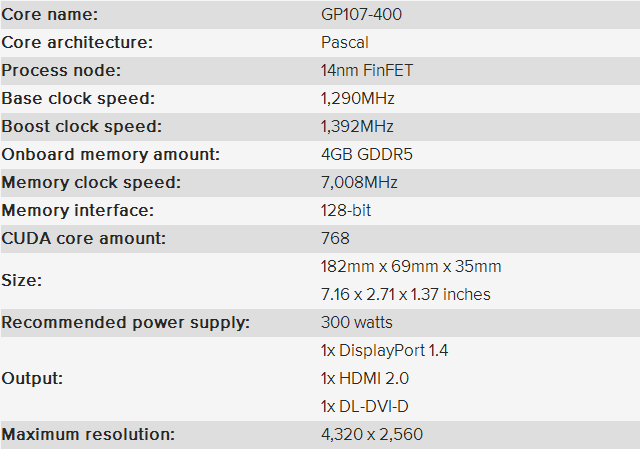Screen dimensions: 640x449
Task: Select the 1,392MHz boost clock value
Action: 357,126
